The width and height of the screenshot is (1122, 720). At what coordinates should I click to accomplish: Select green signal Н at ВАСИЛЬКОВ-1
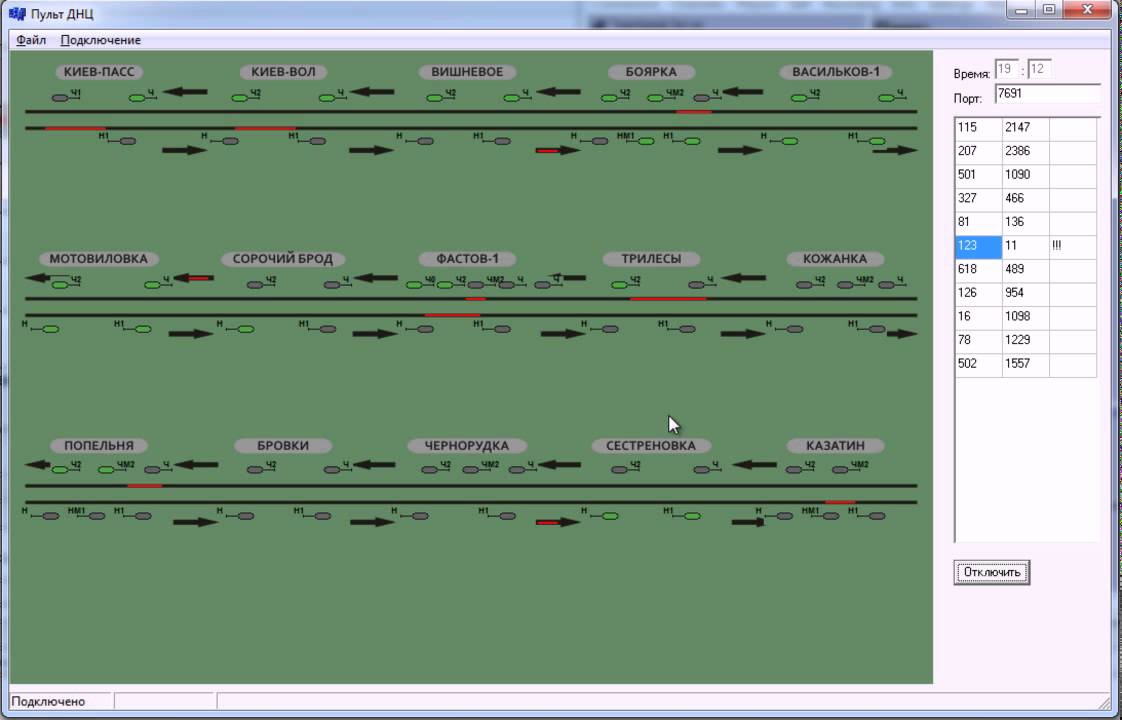click(x=789, y=141)
